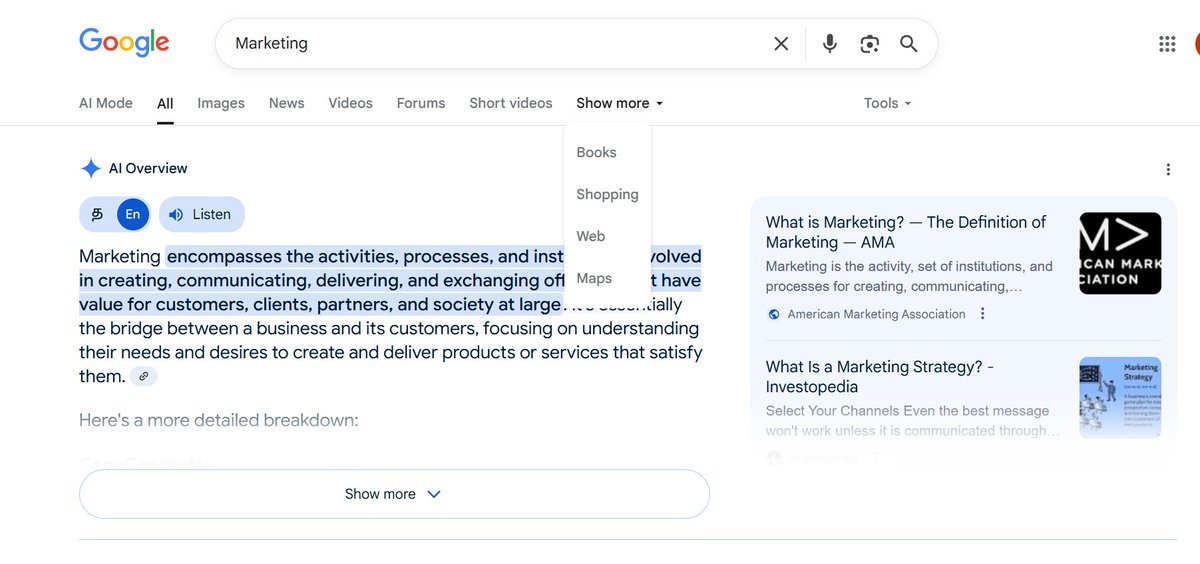Open the Videos tab

(350, 103)
